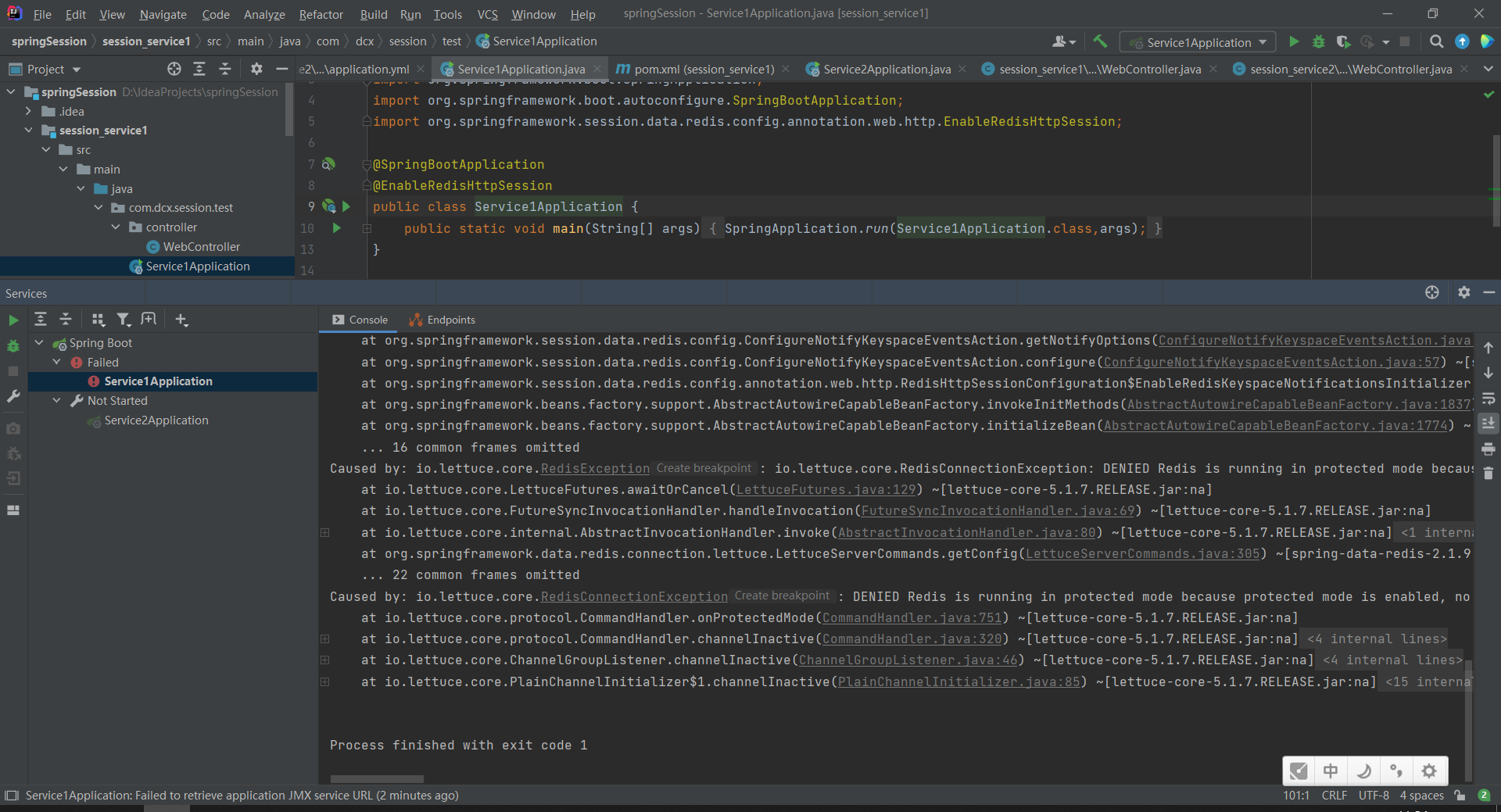Viewport: 1501px width, 812px height.
Task: Locate current file in Project panel
Action: (x=174, y=70)
